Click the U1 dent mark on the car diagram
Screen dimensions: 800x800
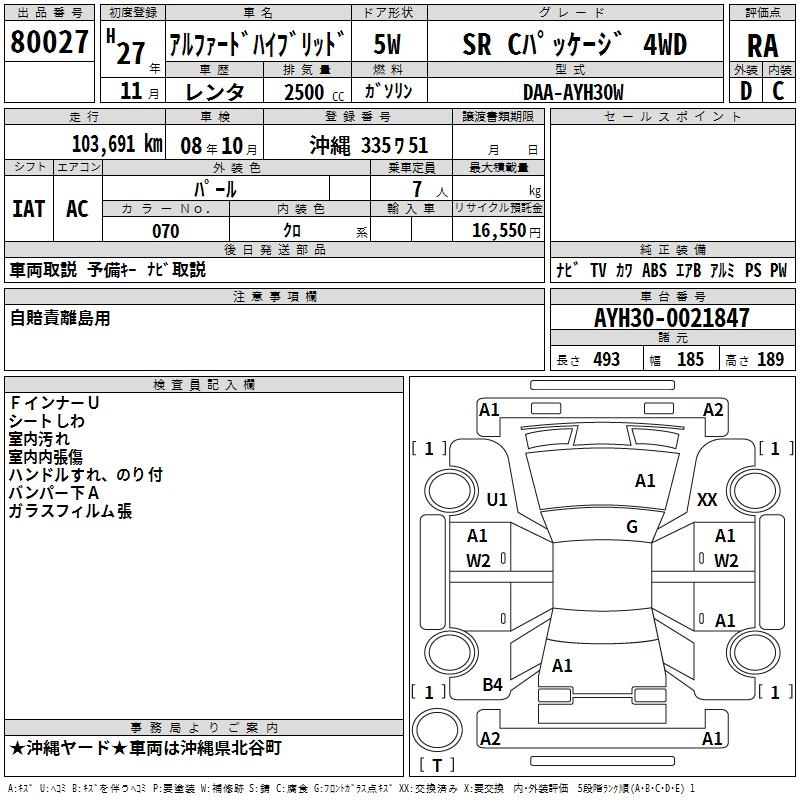tap(497, 499)
